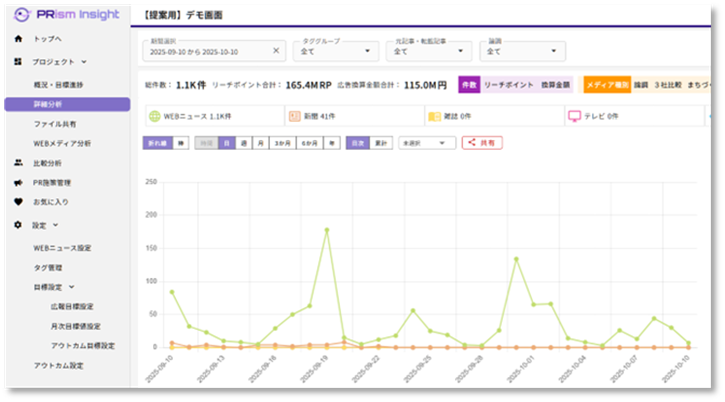The width and height of the screenshot is (725, 402).
Task: Switch chart to 折れ線 line mode
Action: (x=157, y=143)
